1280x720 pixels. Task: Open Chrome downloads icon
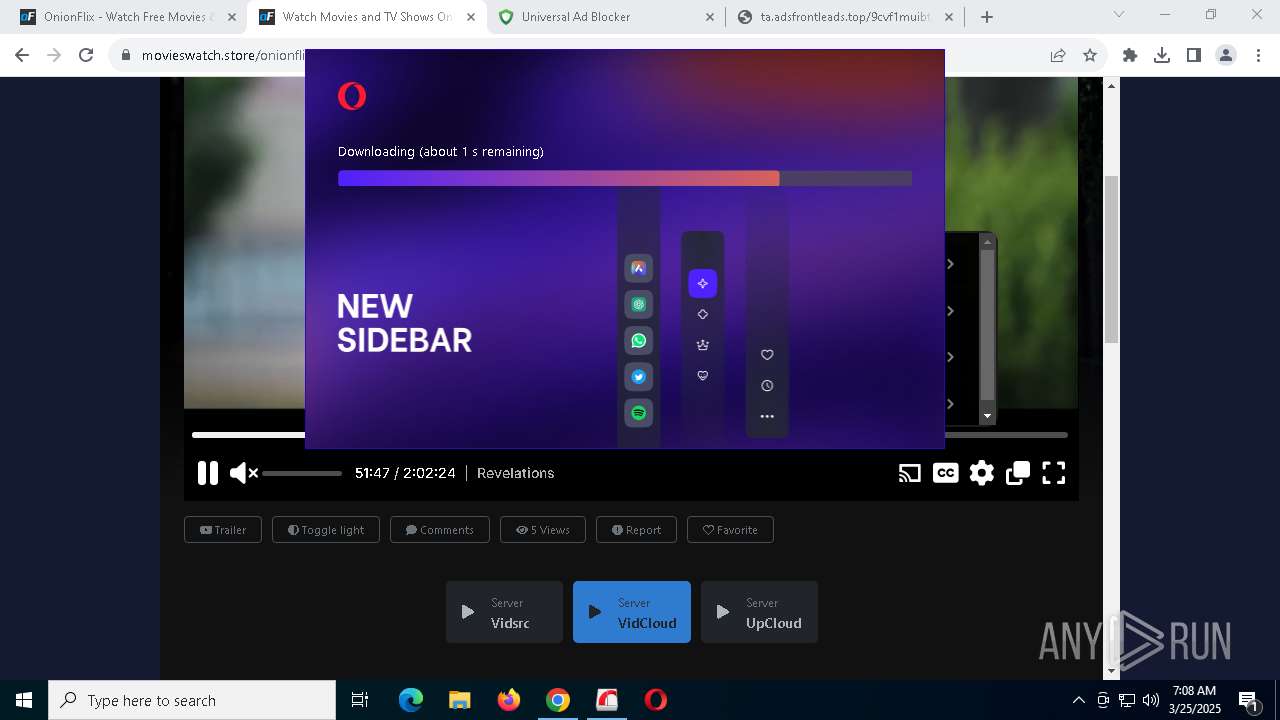pos(1162,56)
